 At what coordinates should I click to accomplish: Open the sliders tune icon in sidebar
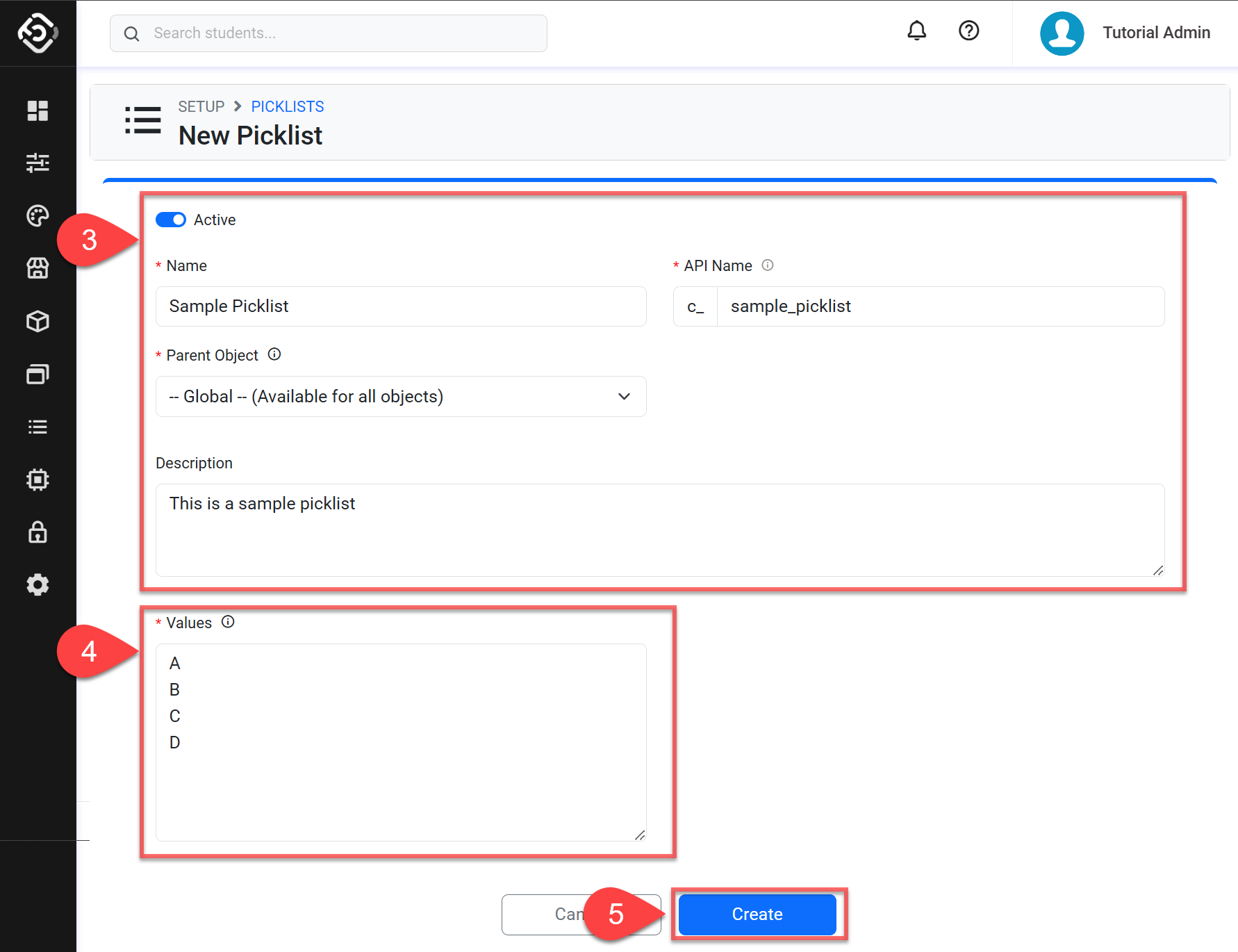pyautogui.click(x=38, y=163)
